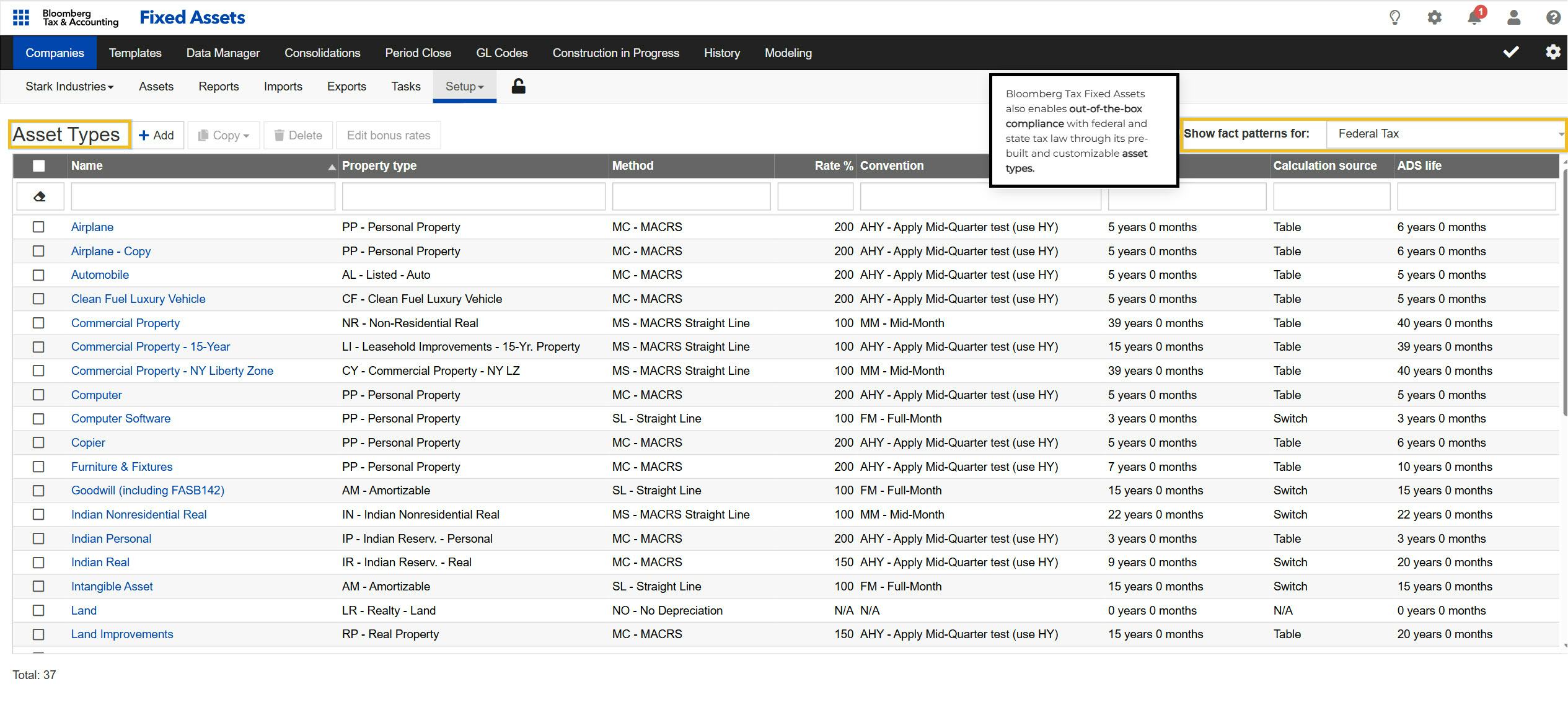Click the checkmark icon in the black toolbar
1568x710 pixels.
click(1511, 52)
